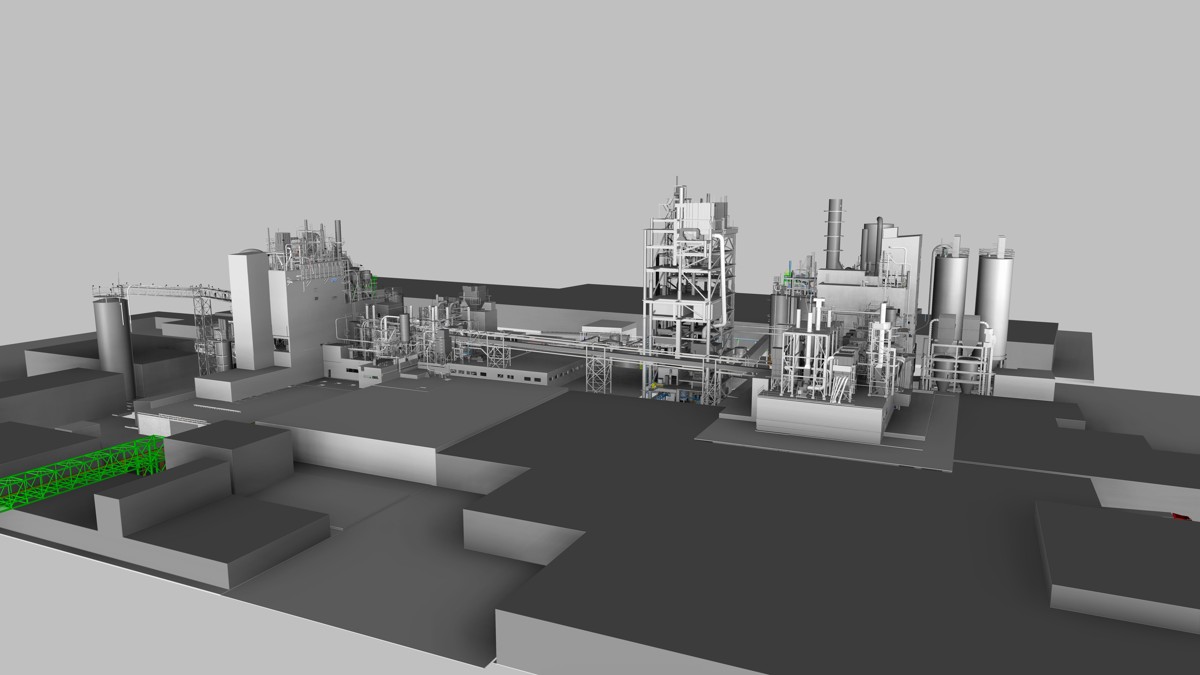This screenshot has width=1200, height=675.
Task: Click the raised platform with white piping
Action: point(820,410)
